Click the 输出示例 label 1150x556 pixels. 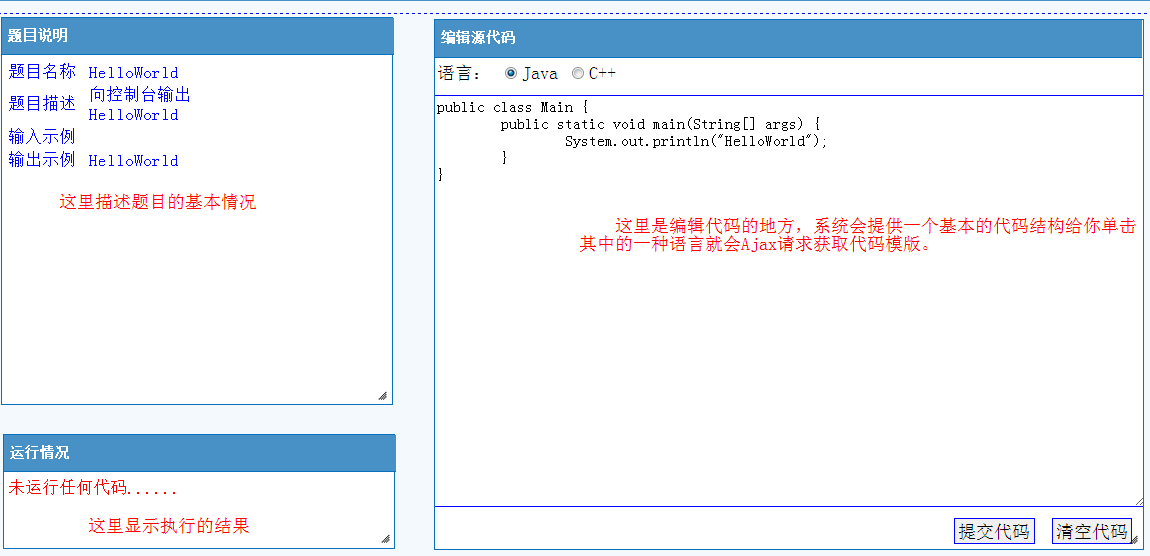click(x=42, y=160)
